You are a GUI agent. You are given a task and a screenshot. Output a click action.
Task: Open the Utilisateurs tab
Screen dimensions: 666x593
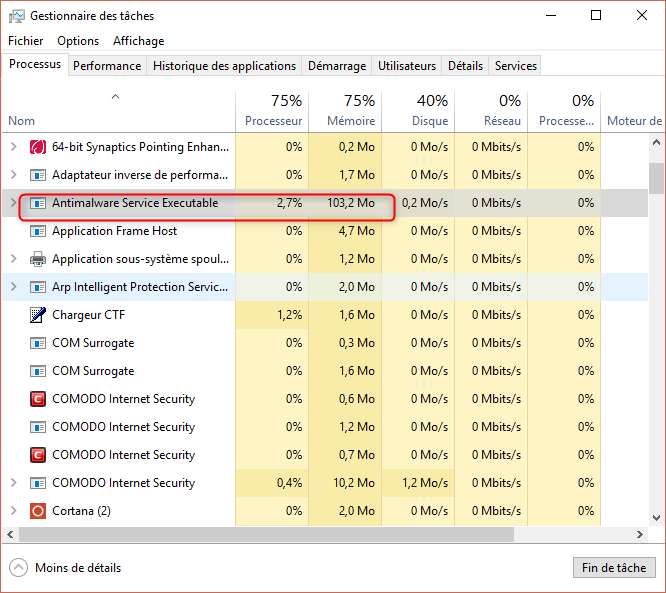pos(407,66)
